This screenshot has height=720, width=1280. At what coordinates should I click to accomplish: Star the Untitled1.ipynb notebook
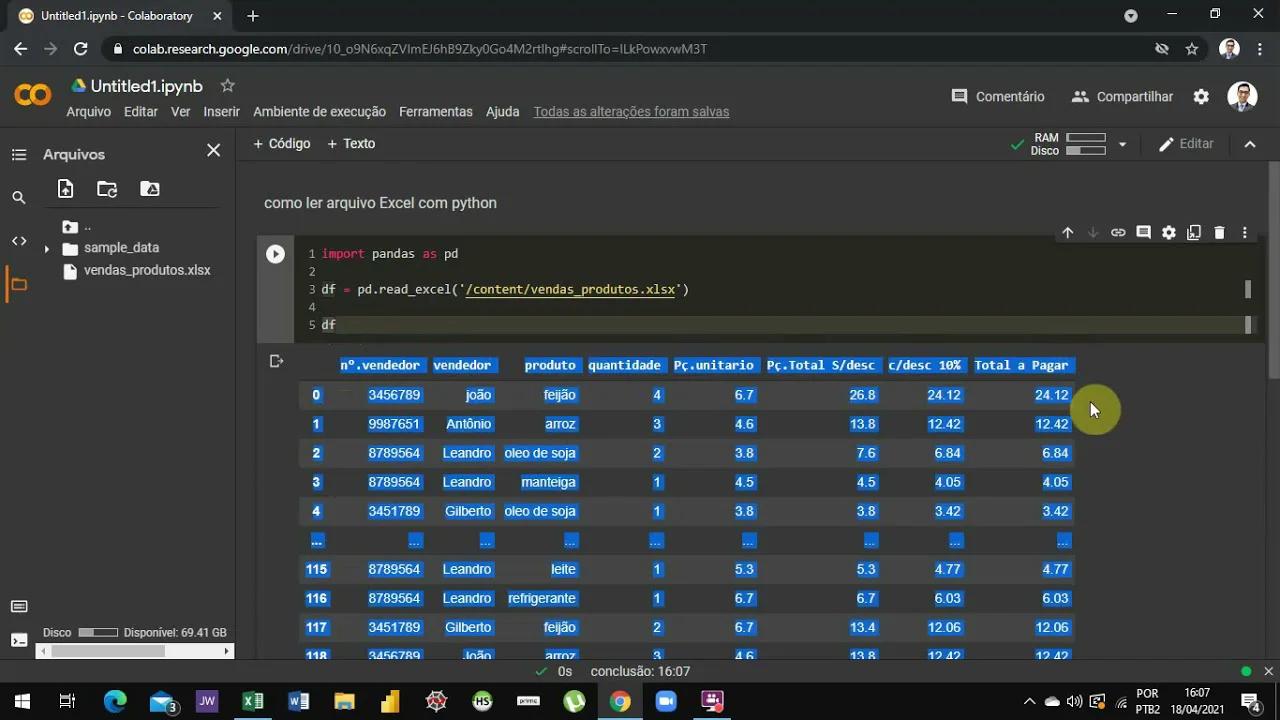[228, 86]
